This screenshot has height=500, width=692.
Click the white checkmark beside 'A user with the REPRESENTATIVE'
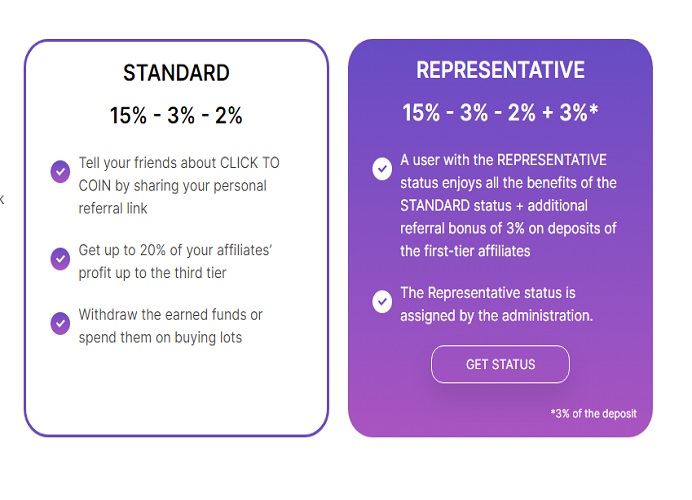[x=382, y=169]
